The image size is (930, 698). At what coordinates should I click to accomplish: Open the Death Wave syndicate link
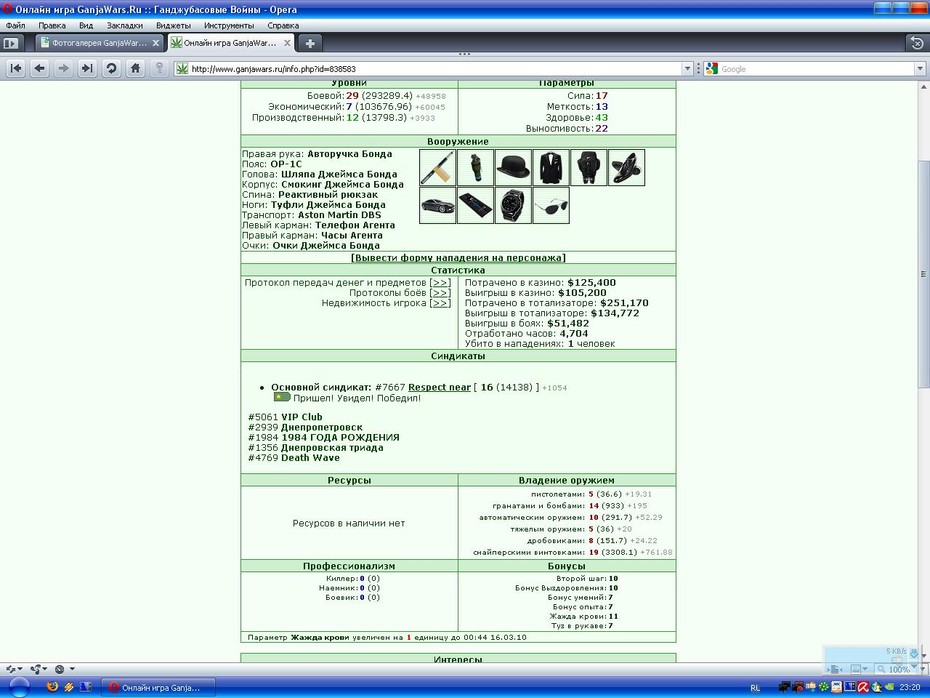click(x=310, y=458)
